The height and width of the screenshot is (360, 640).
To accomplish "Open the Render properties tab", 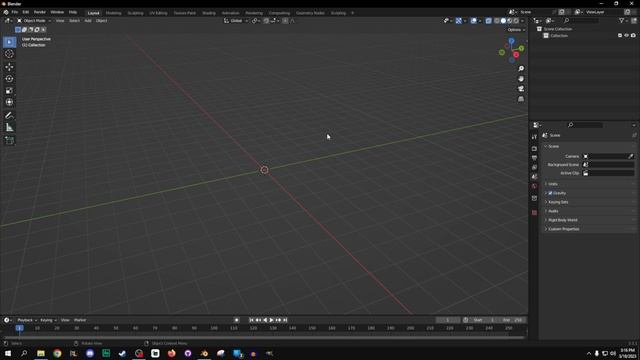I will [534, 149].
